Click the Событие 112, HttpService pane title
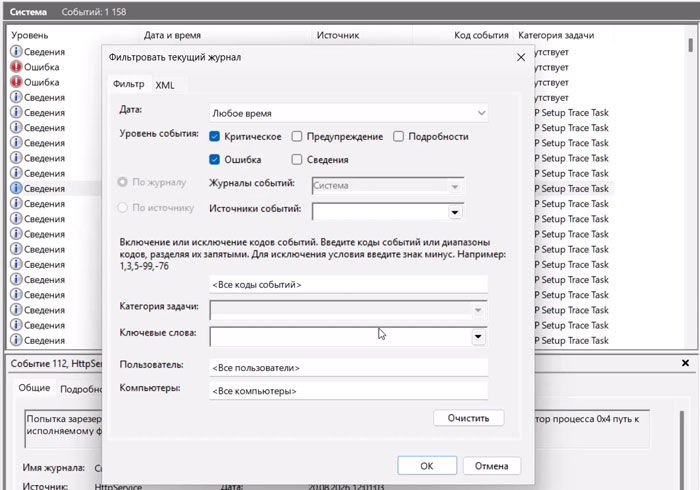700x490 pixels. click(x=56, y=364)
